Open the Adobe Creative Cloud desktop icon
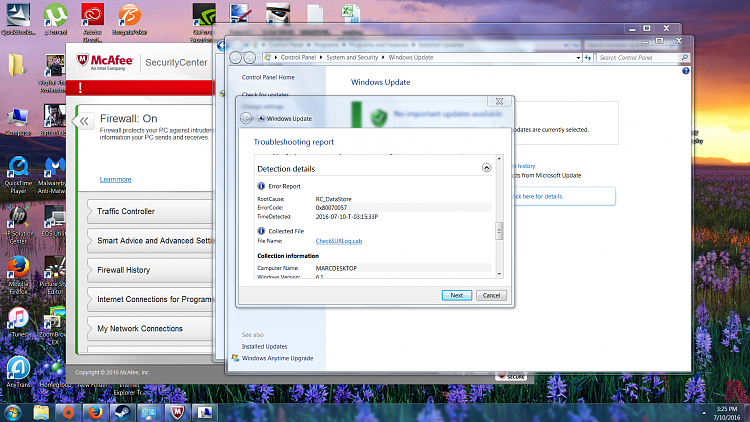The image size is (750, 422). 92,22
